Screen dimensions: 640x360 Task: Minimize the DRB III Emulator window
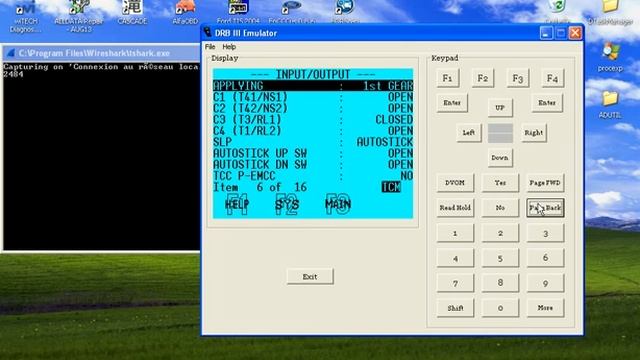[546, 33]
